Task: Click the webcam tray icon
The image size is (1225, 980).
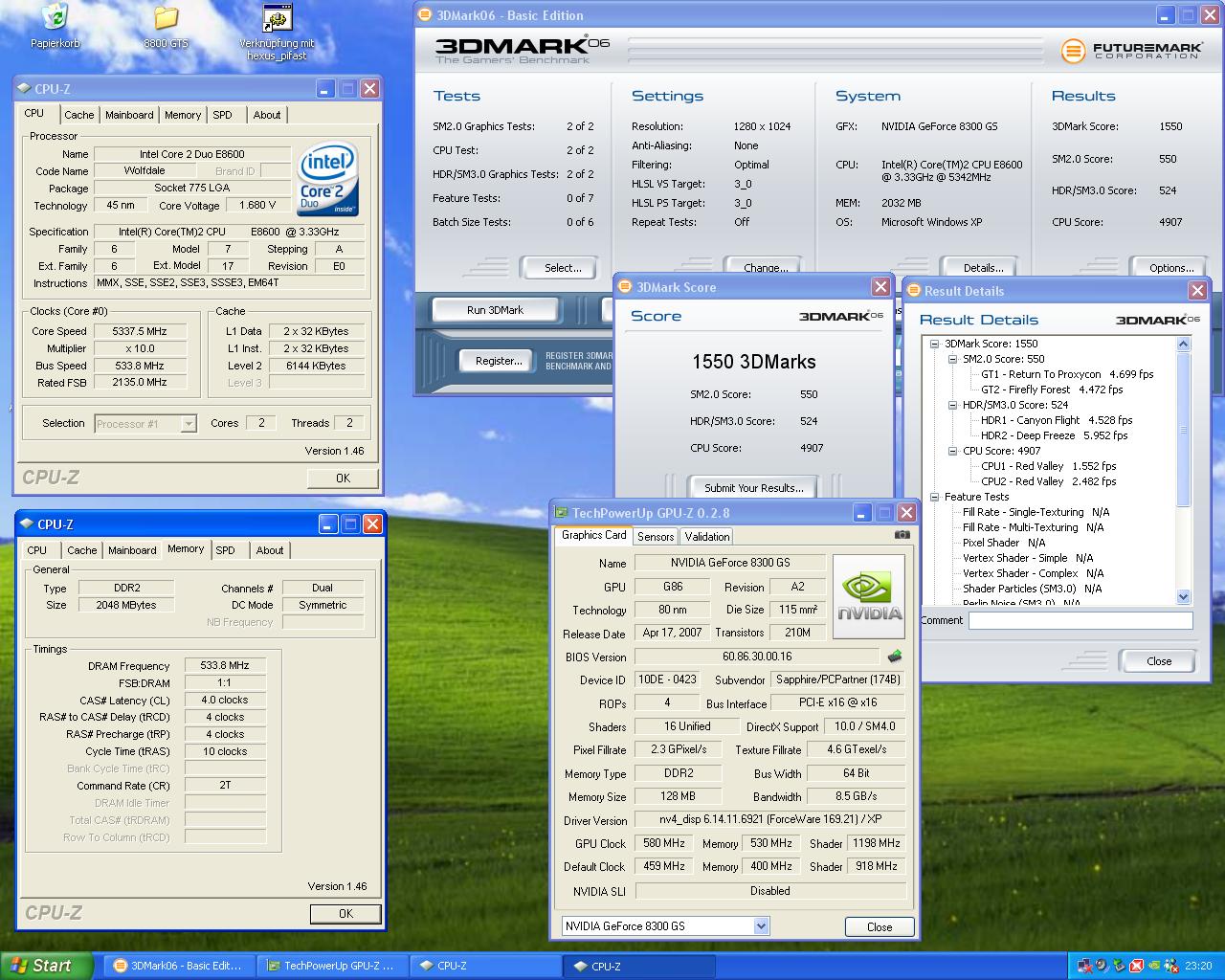Action: [1101, 966]
